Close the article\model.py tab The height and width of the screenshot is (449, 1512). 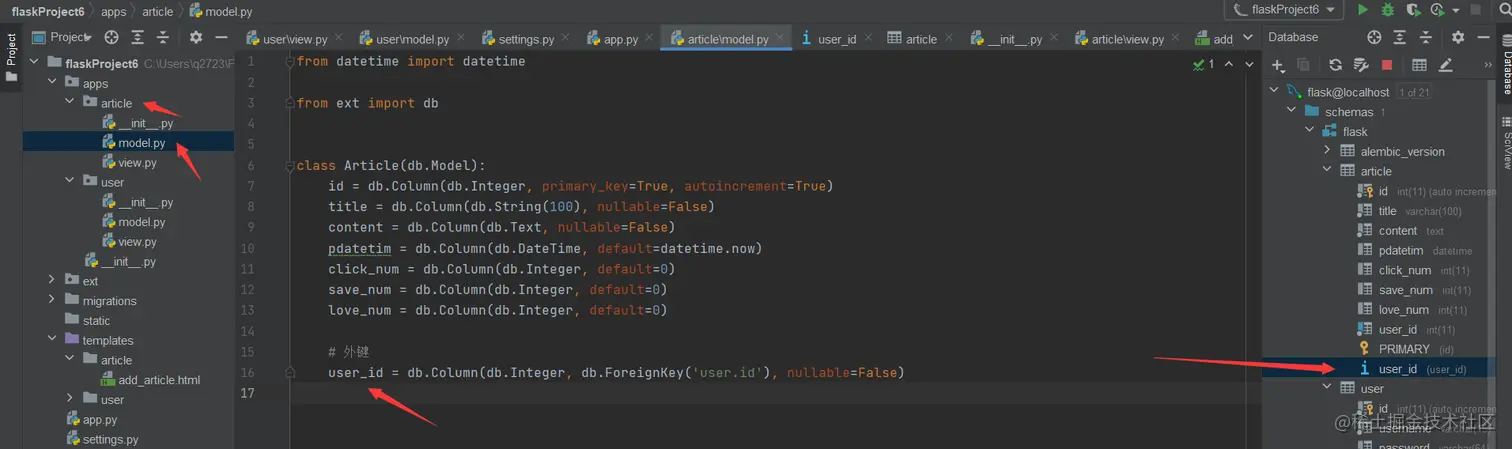[x=782, y=39]
